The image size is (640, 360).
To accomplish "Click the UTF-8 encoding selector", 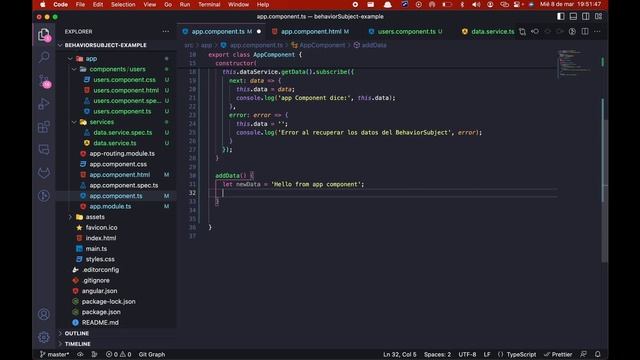I will pyautogui.click(x=467, y=354).
